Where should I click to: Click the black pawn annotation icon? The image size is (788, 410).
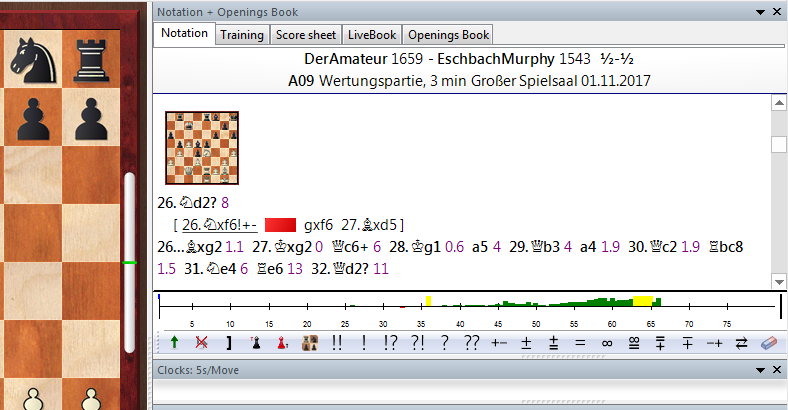(256, 342)
